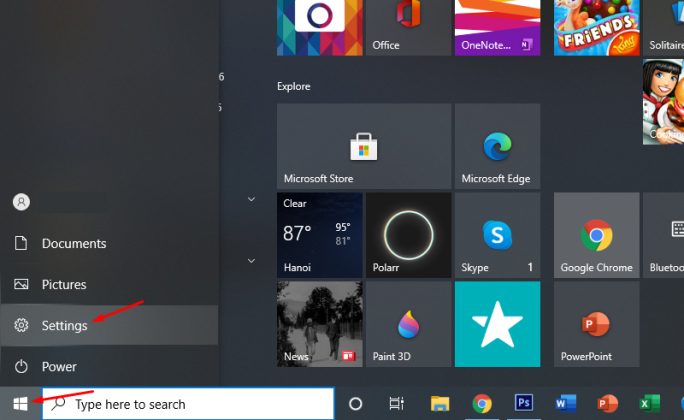The width and height of the screenshot is (684, 420).
Task: Open the Polarr photo editor tile
Action: coord(407,236)
